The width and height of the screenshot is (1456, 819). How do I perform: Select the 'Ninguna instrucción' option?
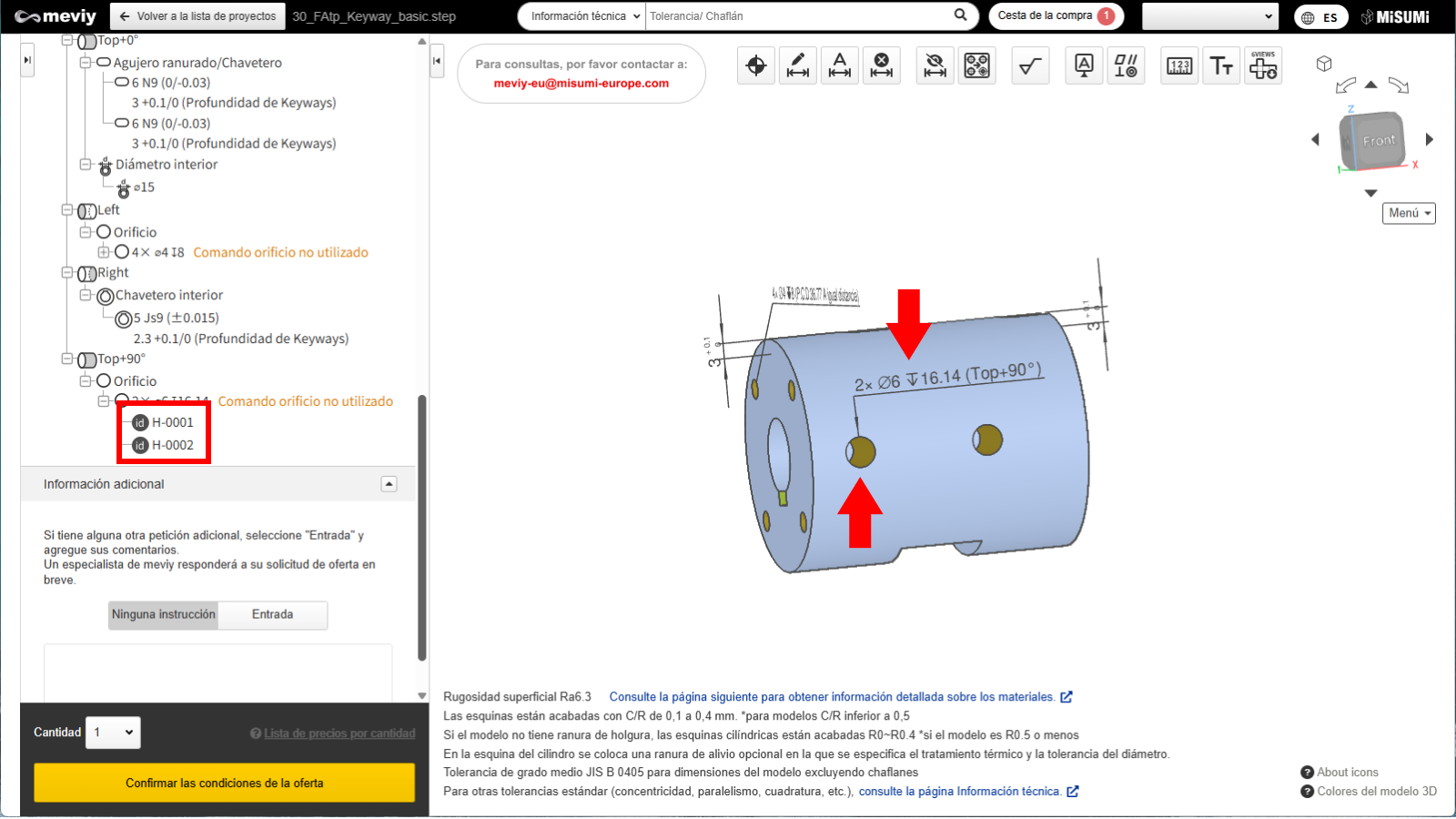point(164,615)
